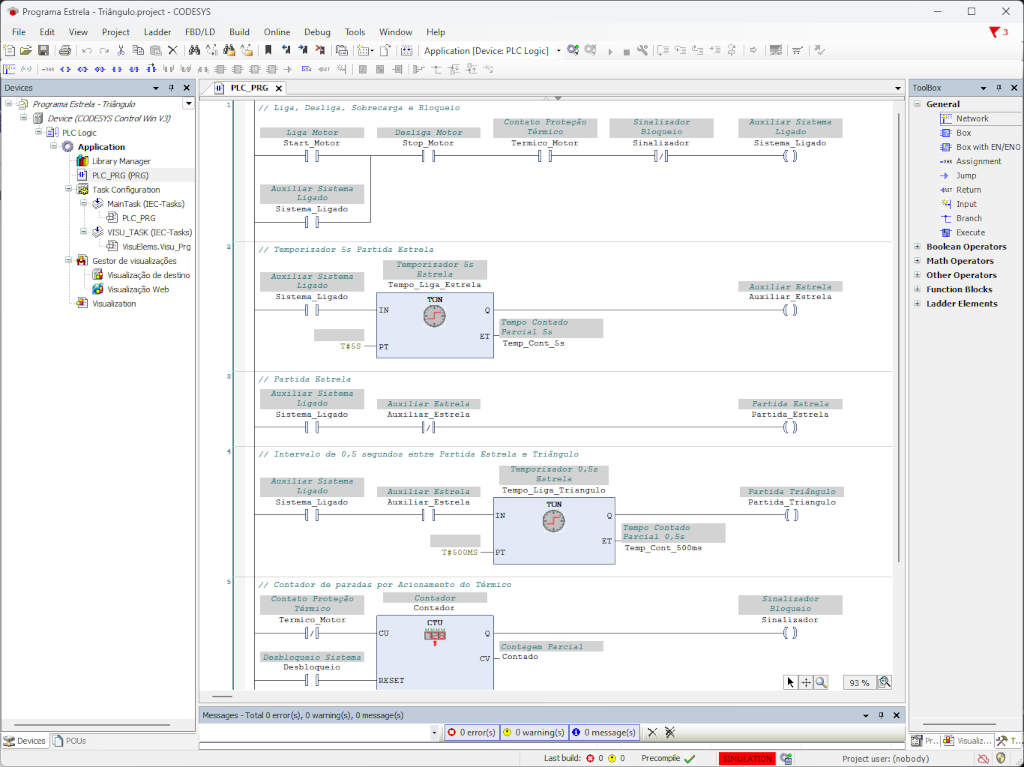Activate the pan tool in editor corner
Screen dimensions: 1024x767
806,682
